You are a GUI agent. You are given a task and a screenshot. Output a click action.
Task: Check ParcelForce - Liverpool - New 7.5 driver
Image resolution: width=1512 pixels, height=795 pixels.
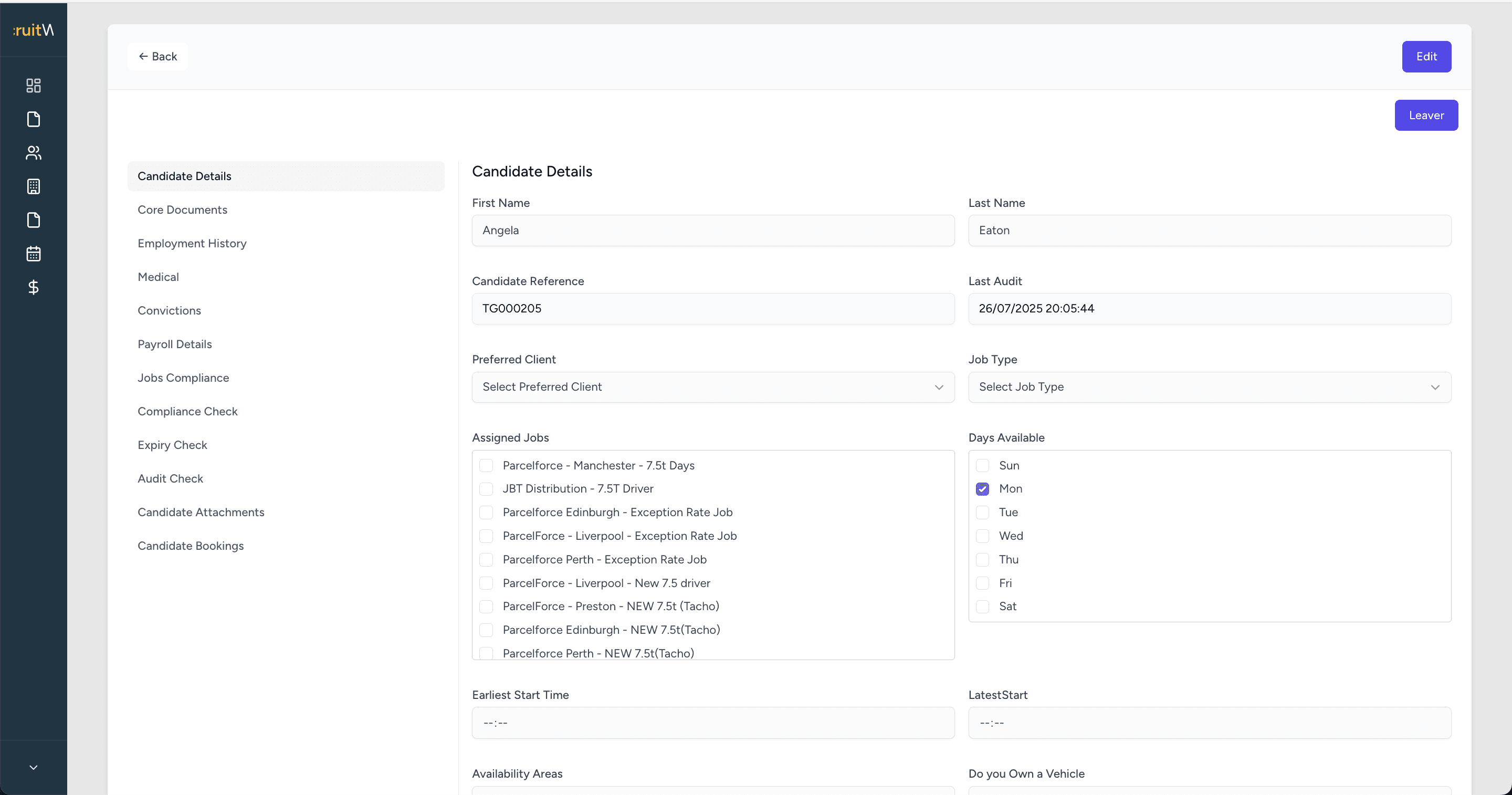pos(486,583)
